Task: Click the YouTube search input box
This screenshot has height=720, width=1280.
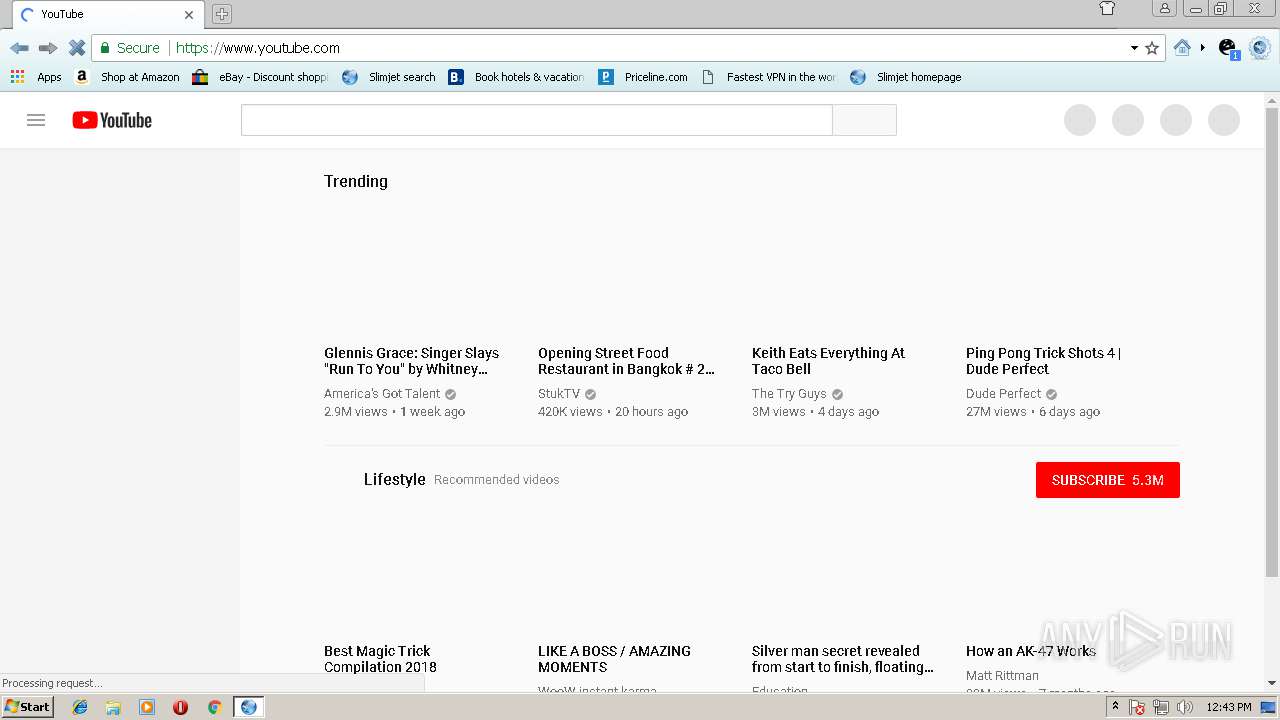Action: click(x=536, y=120)
